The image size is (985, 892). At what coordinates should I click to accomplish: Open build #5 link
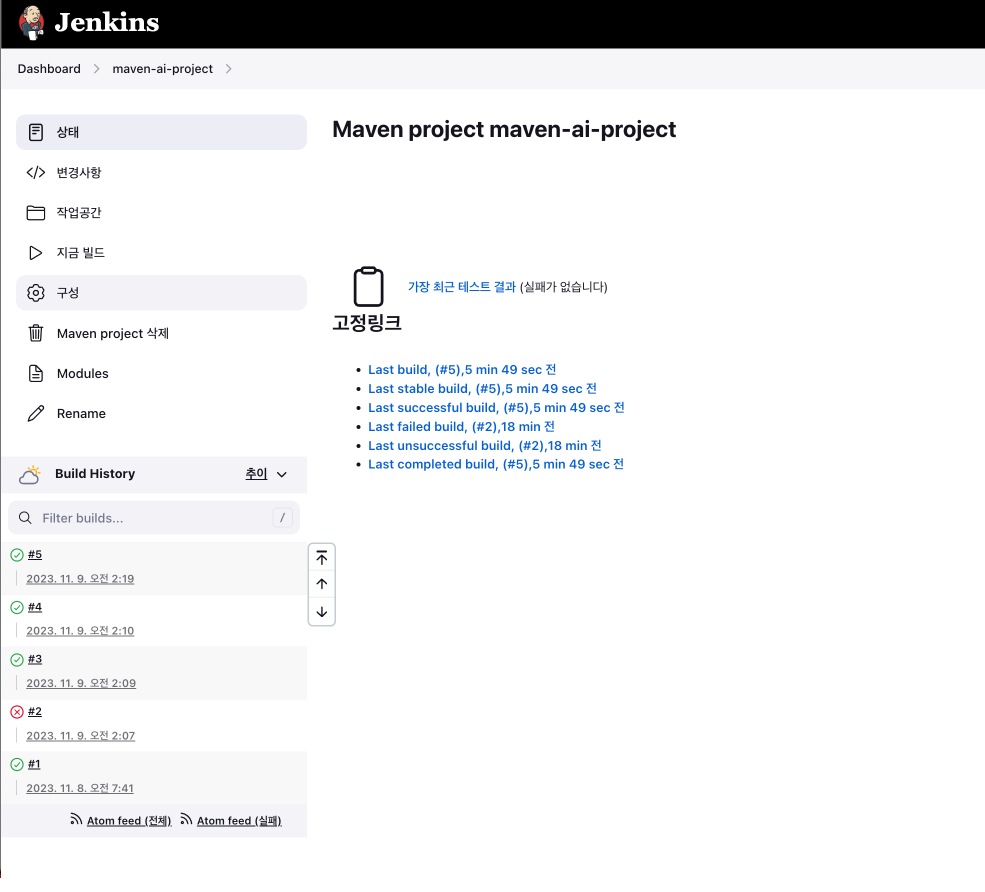(x=35, y=554)
